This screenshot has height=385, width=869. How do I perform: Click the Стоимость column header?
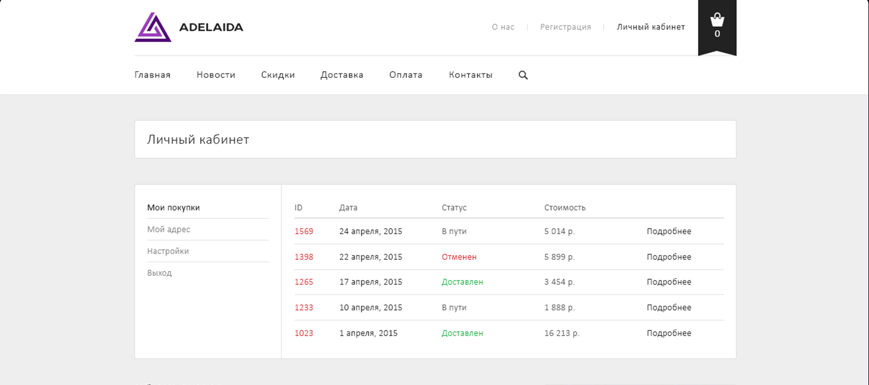click(x=565, y=208)
